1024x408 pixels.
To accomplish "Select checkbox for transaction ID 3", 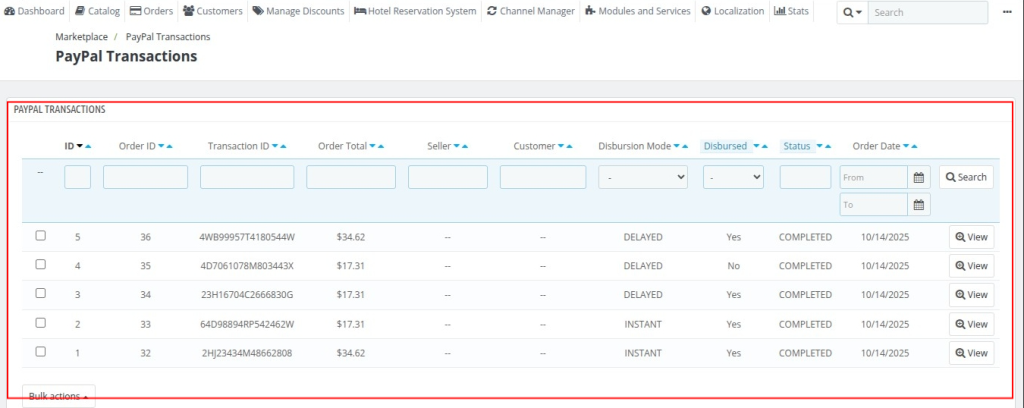I will [x=40, y=293].
